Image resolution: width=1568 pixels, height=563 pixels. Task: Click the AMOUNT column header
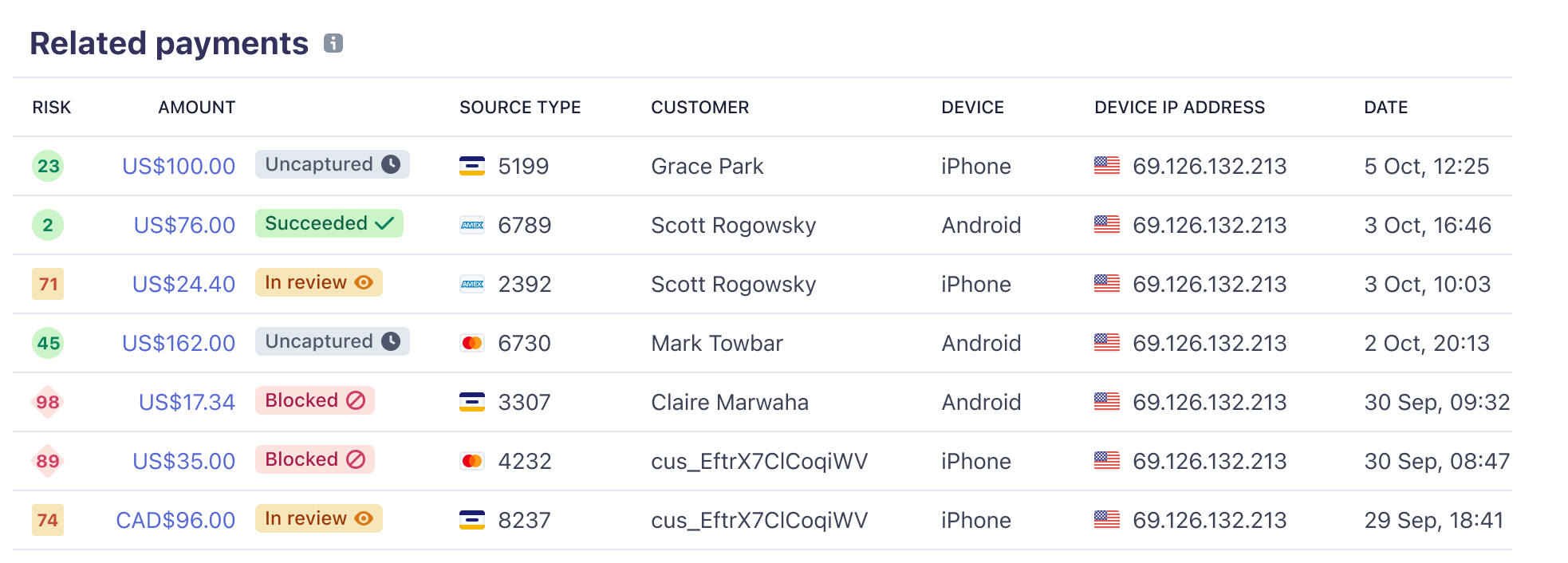(197, 108)
